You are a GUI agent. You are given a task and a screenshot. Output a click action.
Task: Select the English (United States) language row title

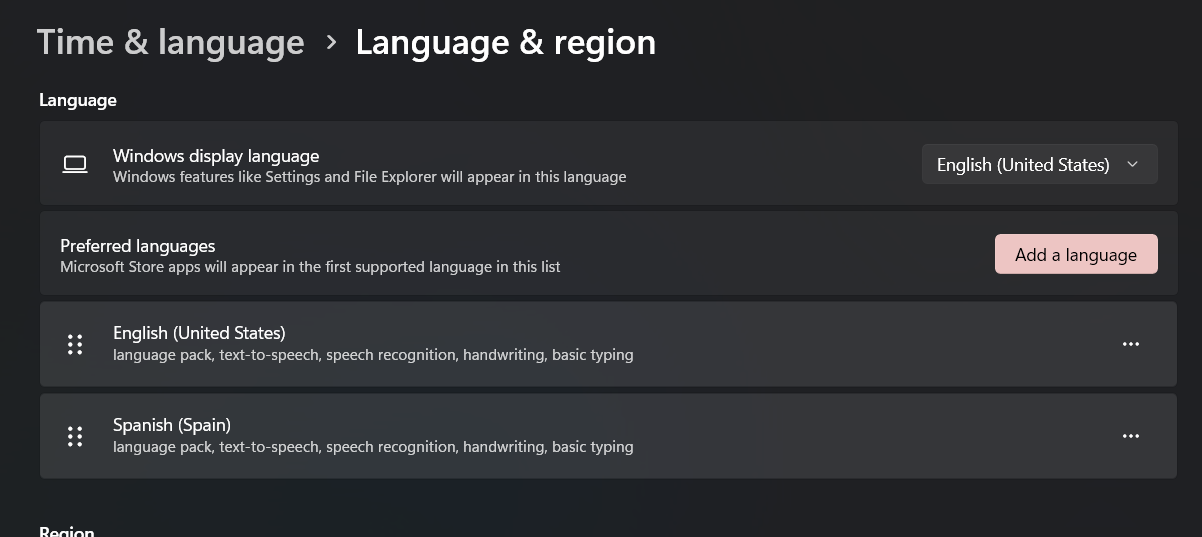click(199, 333)
